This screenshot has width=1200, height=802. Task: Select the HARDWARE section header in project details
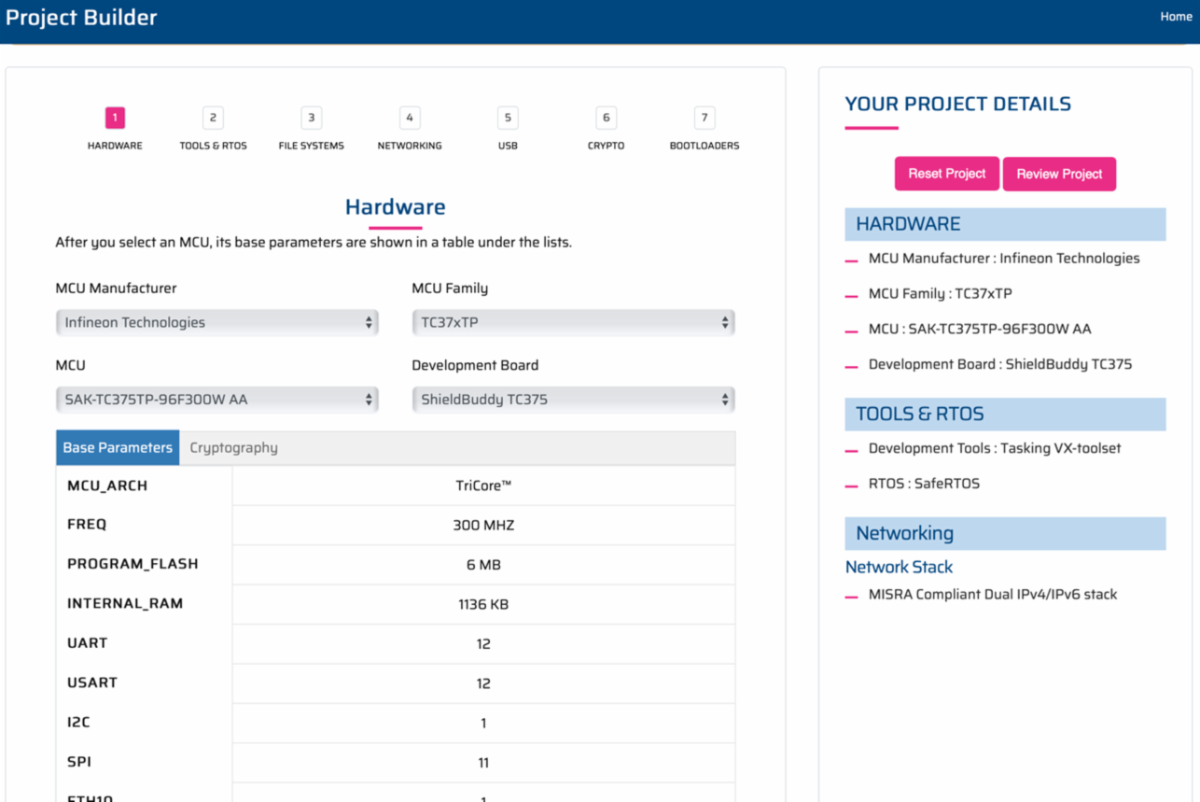pos(1005,224)
